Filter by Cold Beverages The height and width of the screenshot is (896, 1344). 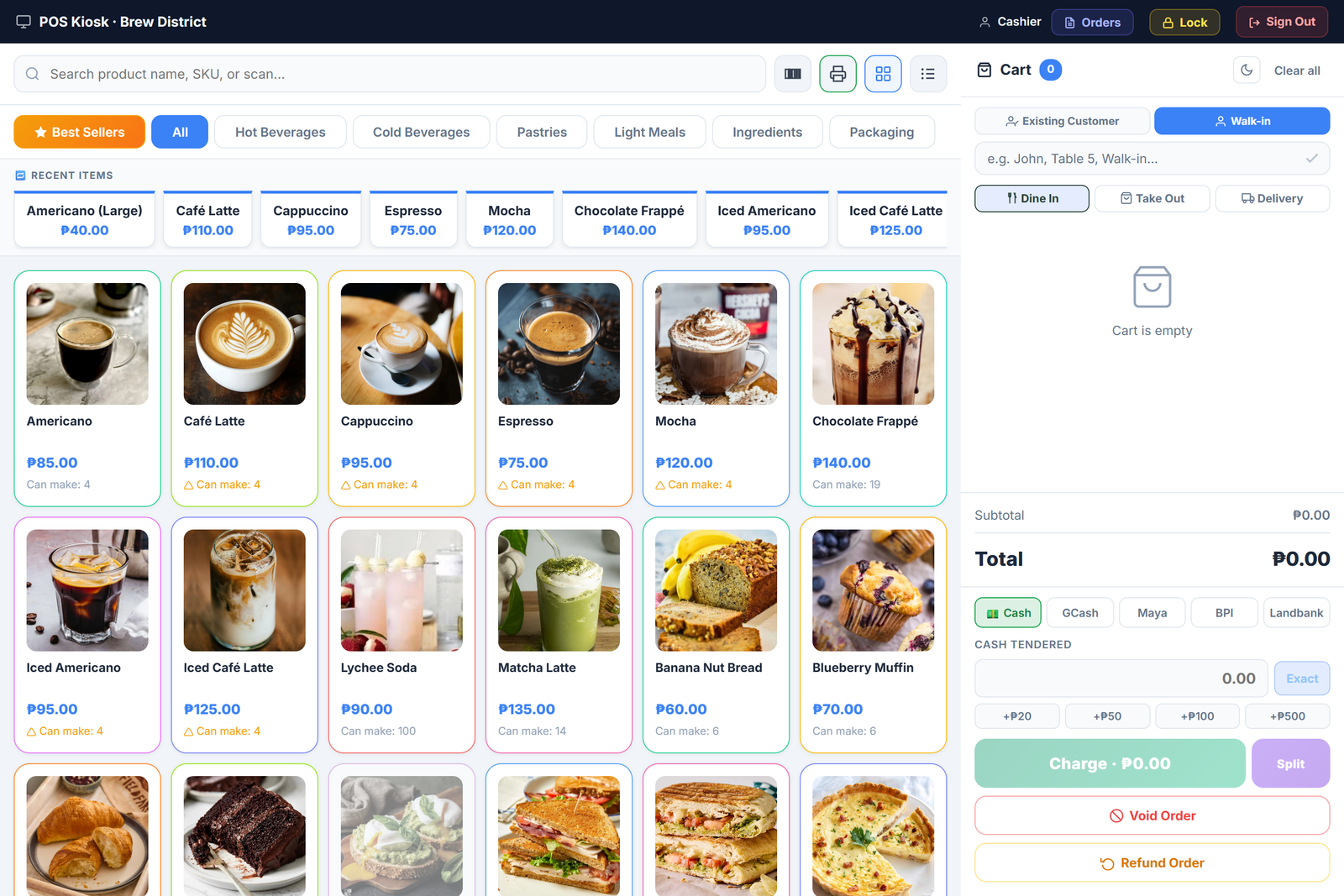point(421,132)
